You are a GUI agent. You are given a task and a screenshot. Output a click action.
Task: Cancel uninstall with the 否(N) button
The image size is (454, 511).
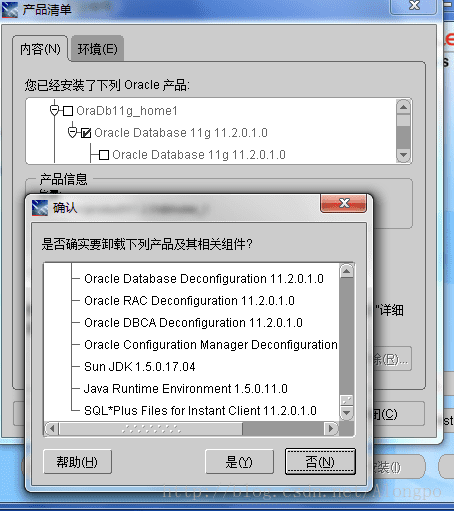pyautogui.click(x=320, y=462)
